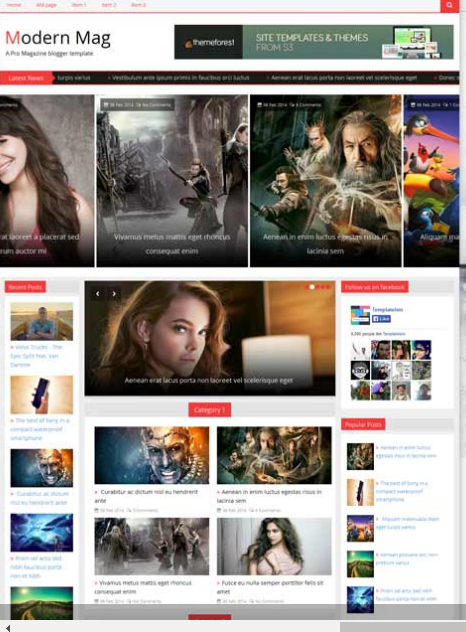466x632 pixels.
Task: Click the slider previous arrow
Action: [x=98, y=294]
